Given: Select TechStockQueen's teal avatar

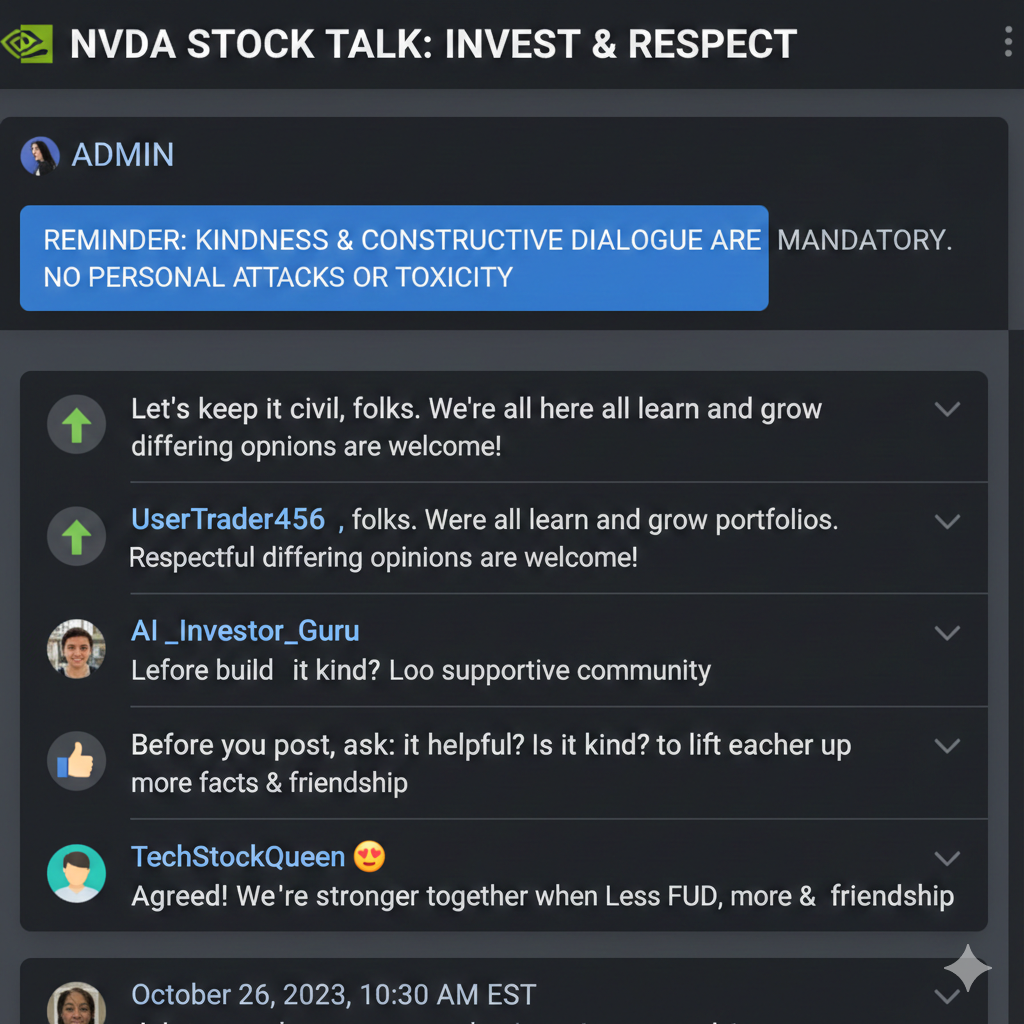Looking at the screenshot, I should pyautogui.click(x=76, y=872).
